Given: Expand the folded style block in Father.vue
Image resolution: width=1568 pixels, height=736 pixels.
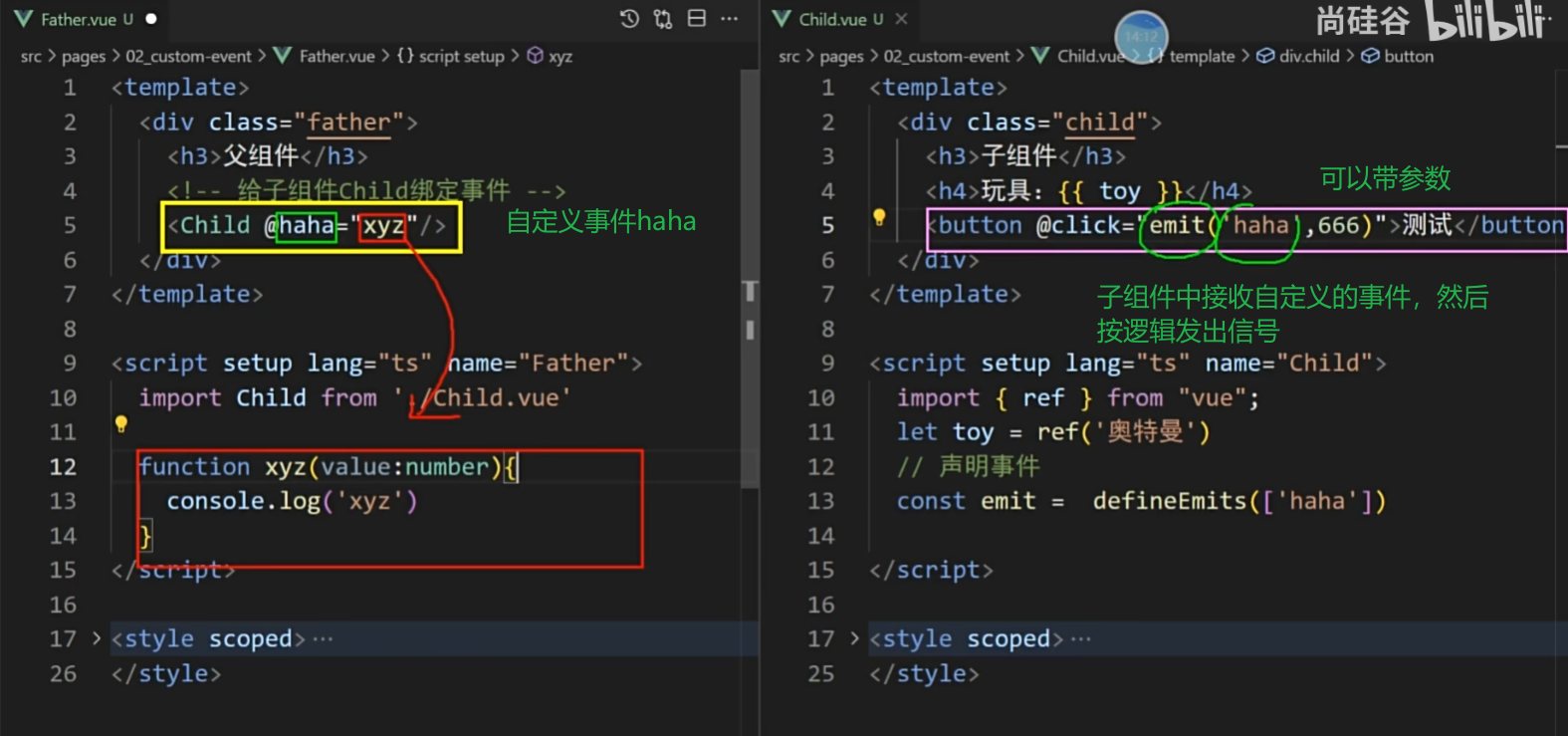Looking at the screenshot, I should [97, 637].
